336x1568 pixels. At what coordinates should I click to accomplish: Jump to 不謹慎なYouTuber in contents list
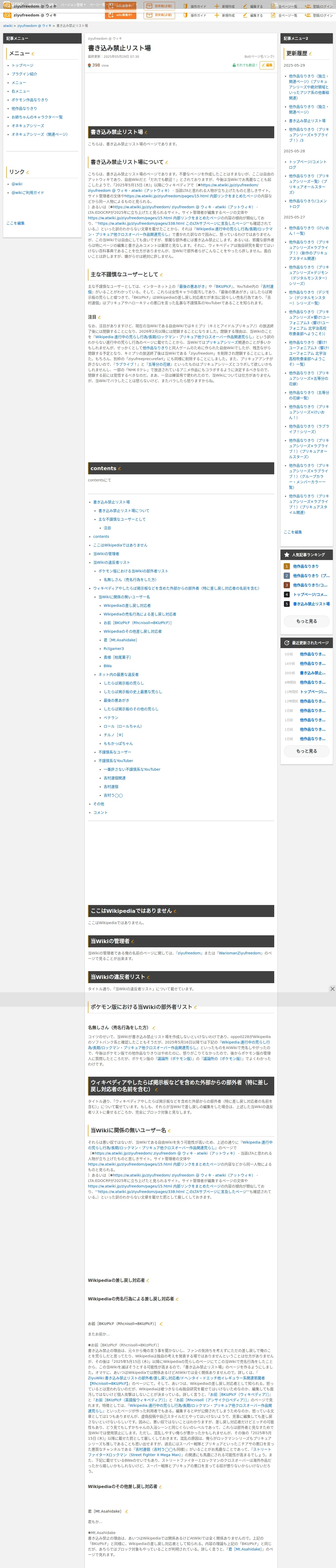click(116, 761)
